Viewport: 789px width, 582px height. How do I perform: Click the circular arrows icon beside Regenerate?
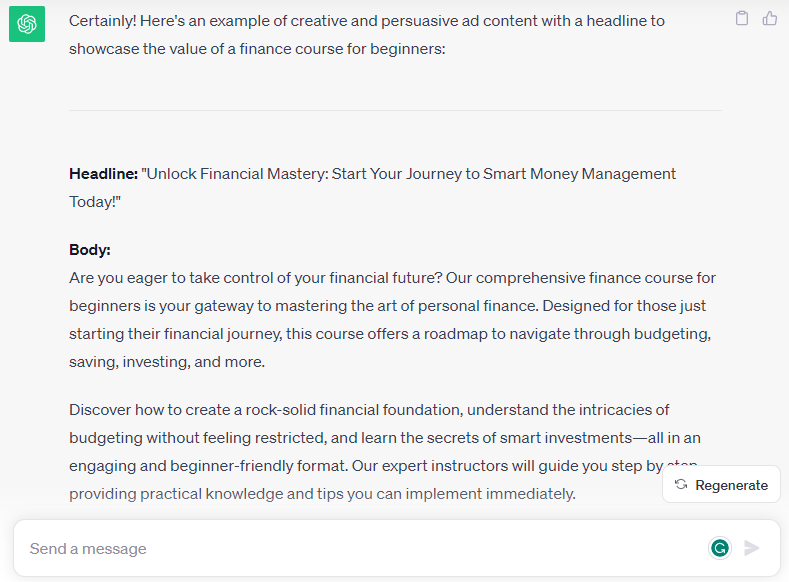681,485
